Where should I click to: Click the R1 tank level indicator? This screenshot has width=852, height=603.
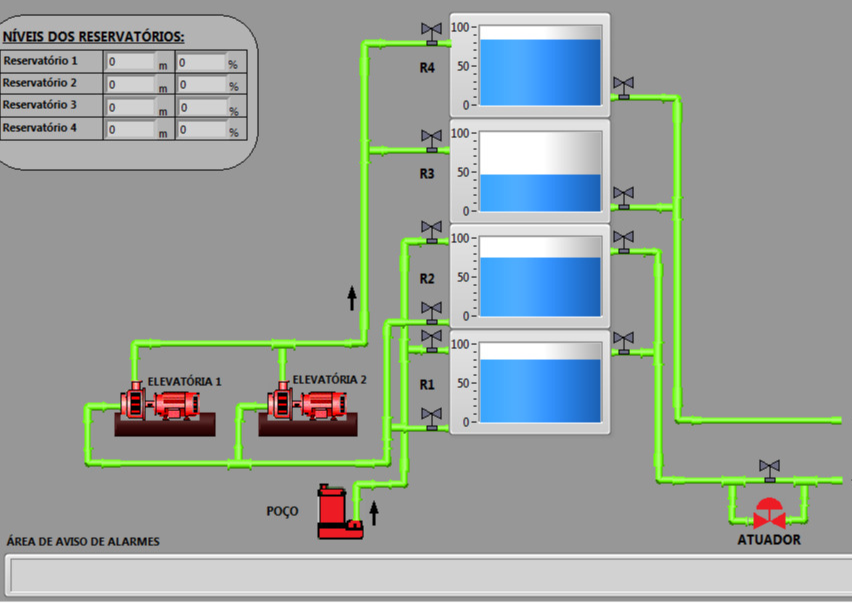(x=530, y=382)
